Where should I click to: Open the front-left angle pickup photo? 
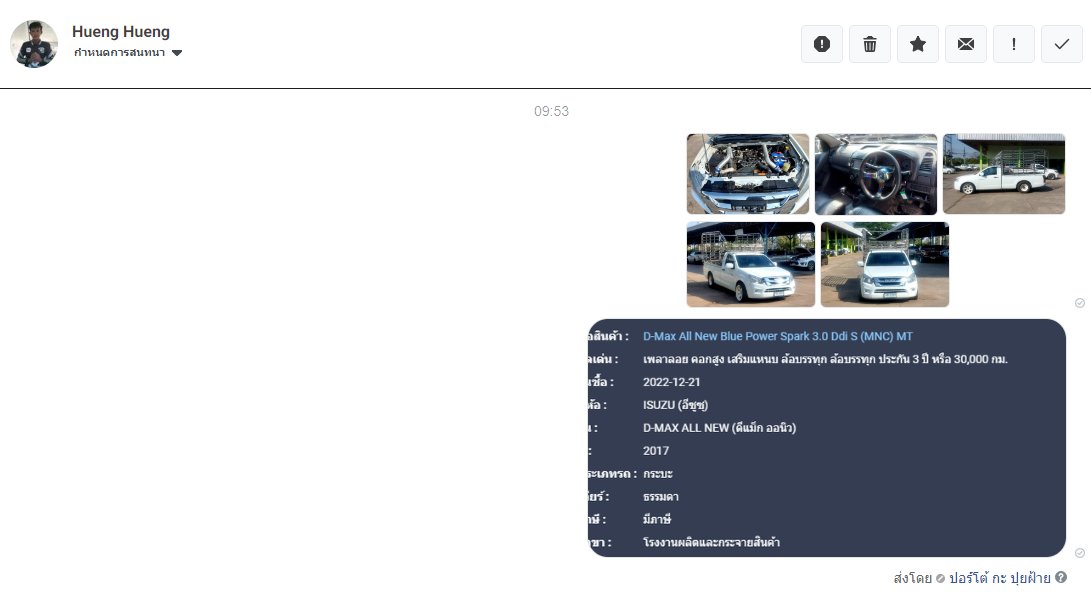pyautogui.click(x=751, y=264)
